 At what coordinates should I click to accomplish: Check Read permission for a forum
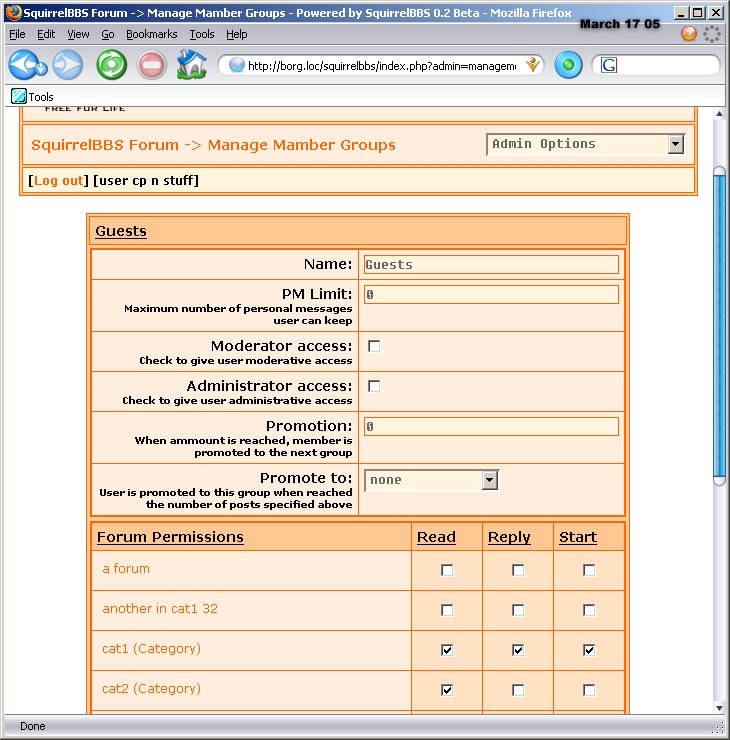click(x=447, y=570)
